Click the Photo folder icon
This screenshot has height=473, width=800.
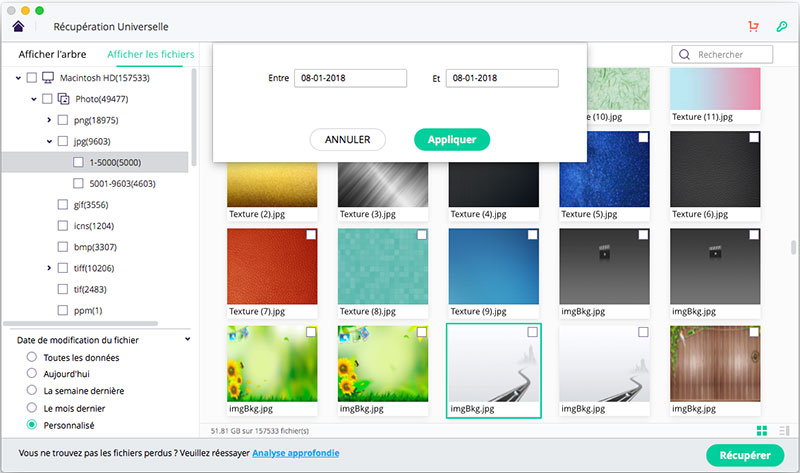63,99
